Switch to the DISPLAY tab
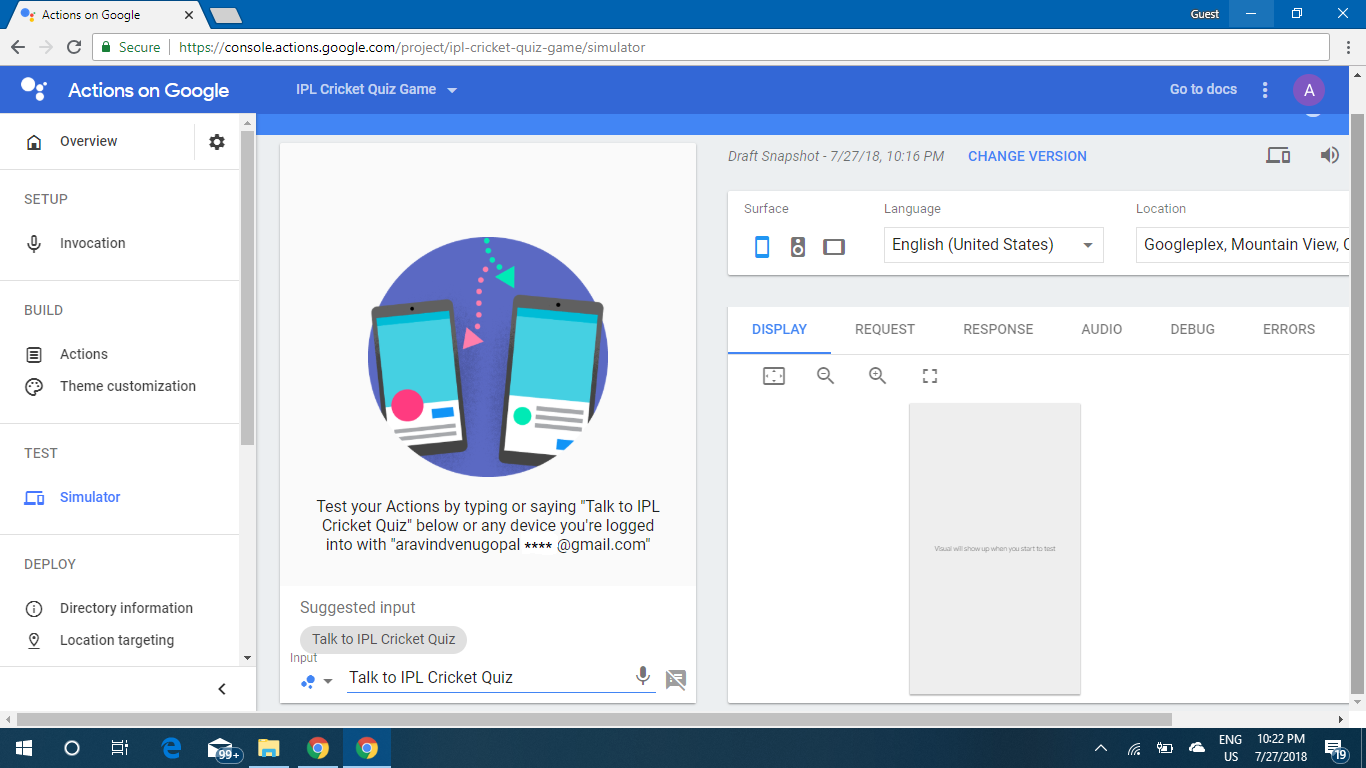Screen dimensions: 1366x768 pos(779,330)
